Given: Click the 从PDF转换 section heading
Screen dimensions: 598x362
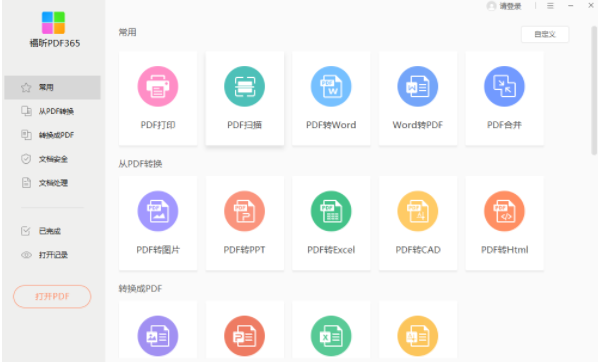Looking at the screenshot, I should 140,164.
